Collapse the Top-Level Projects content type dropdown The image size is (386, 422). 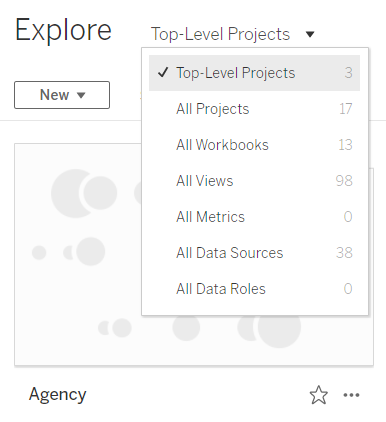click(232, 34)
